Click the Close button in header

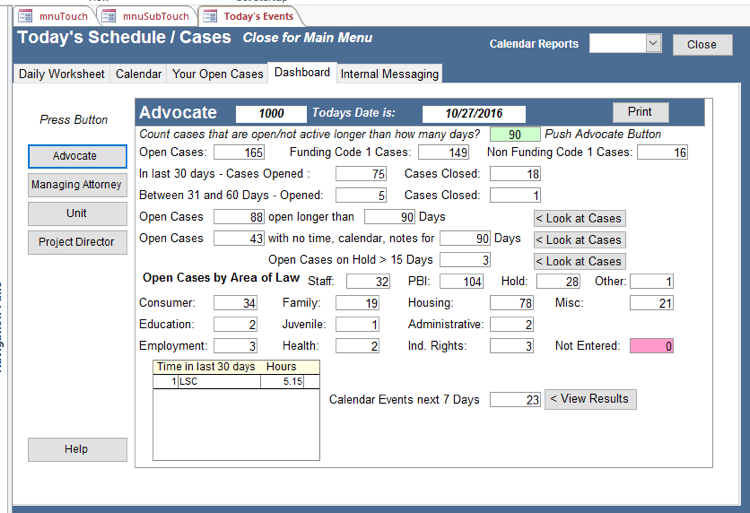click(x=702, y=44)
